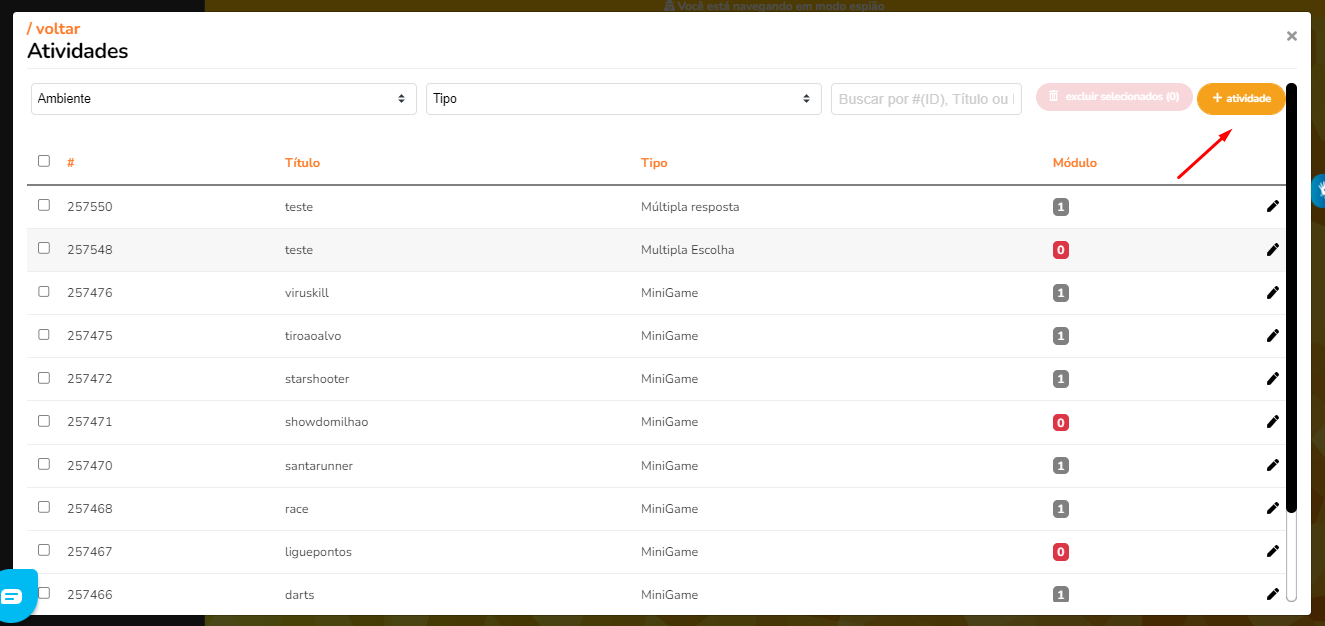Screen dimensions: 1325x626
Task: Select the tiroaoalvo row checkbox
Action: pyautogui.click(x=44, y=334)
